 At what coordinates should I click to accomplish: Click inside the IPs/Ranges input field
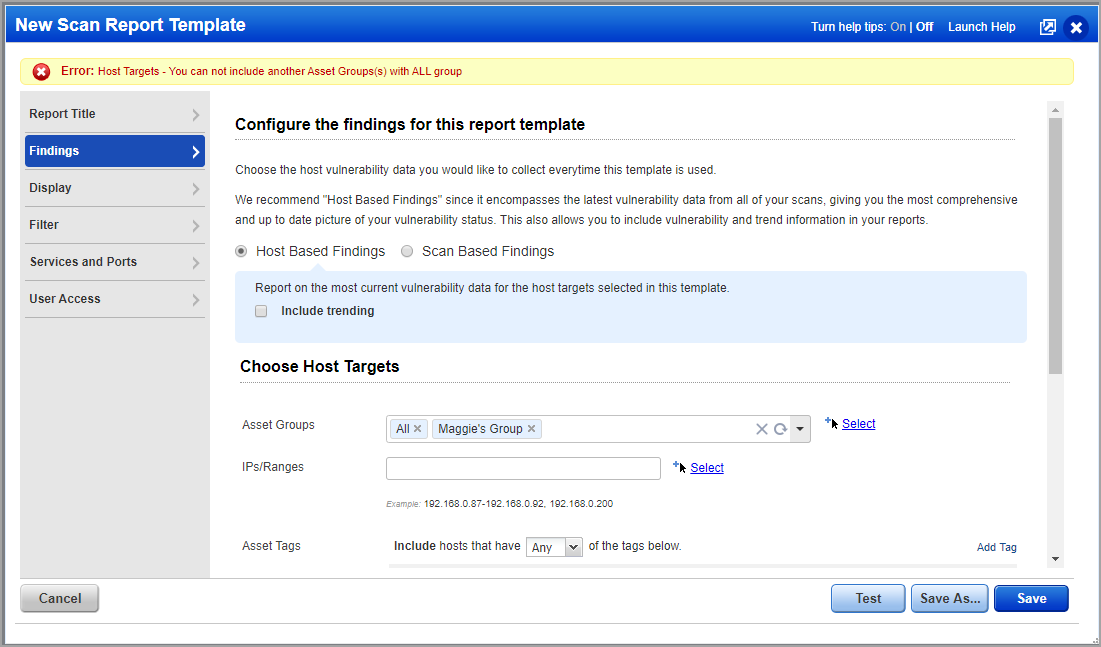click(x=522, y=467)
